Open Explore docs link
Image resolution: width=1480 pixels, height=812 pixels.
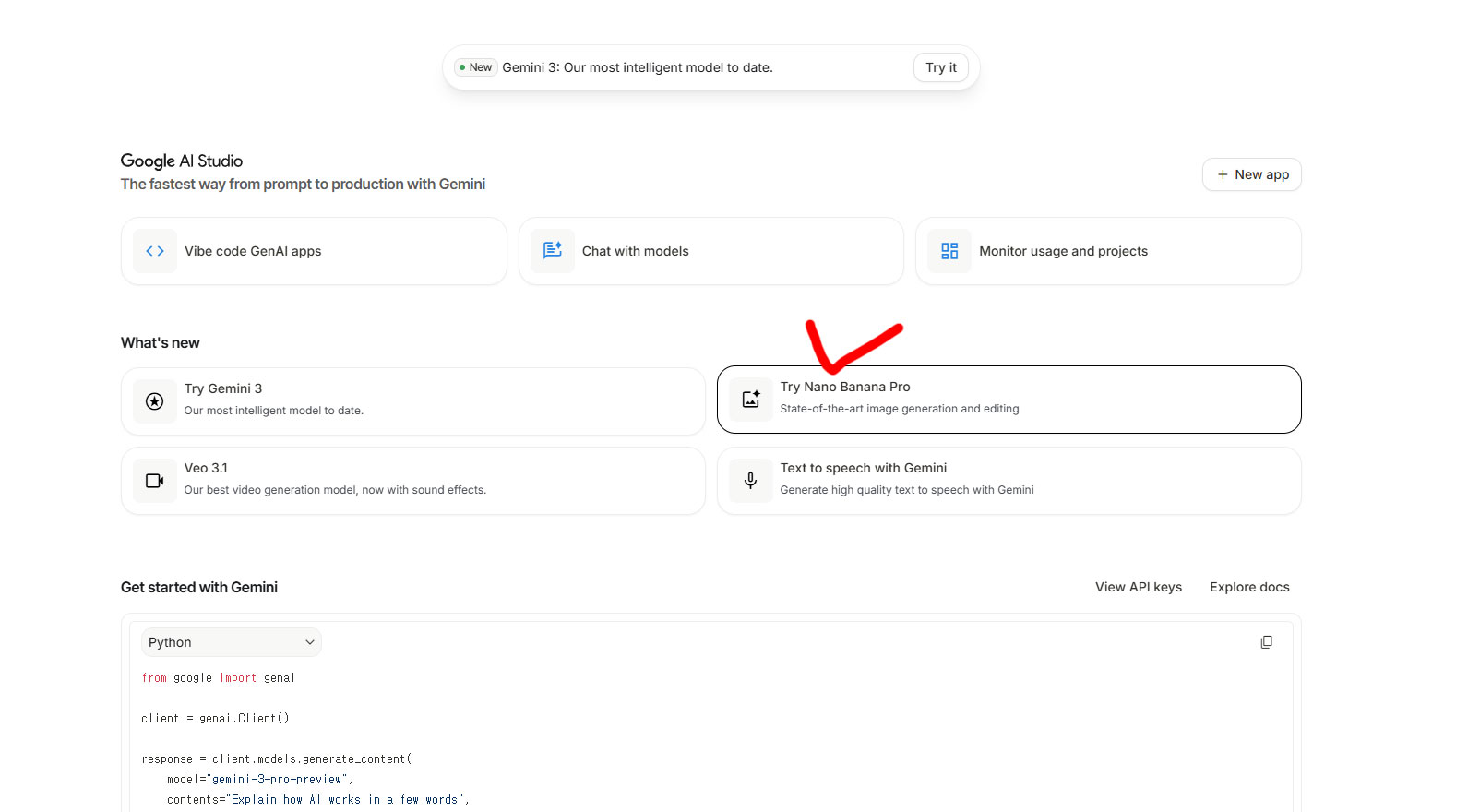[1249, 587]
